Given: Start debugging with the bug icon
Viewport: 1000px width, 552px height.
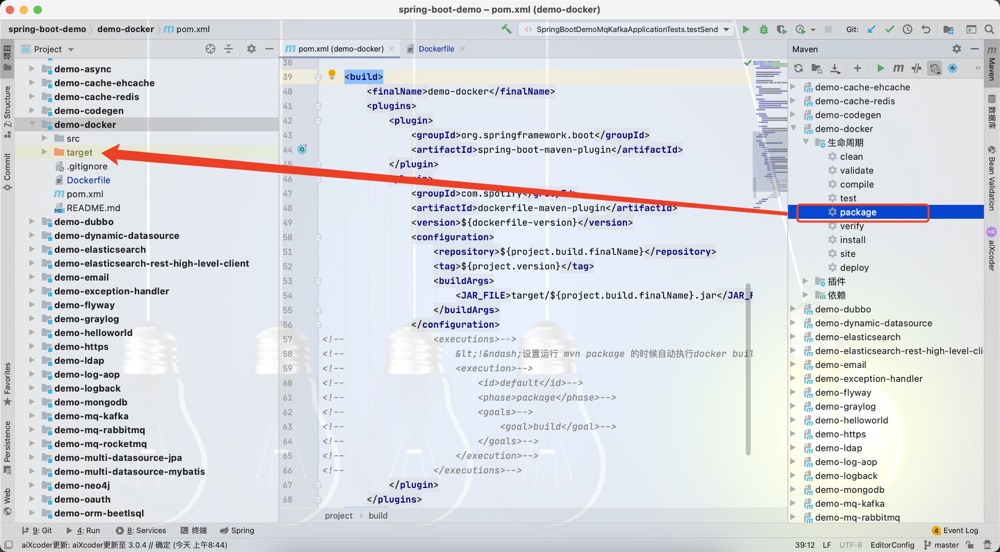Looking at the screenshot, I should coord(763,29).
